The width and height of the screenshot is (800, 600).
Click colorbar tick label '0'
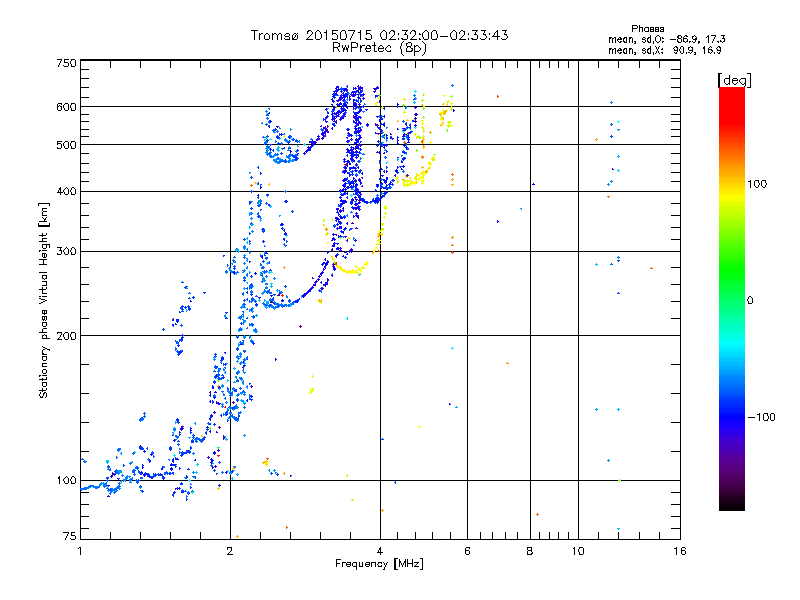[x=750, y=301]
